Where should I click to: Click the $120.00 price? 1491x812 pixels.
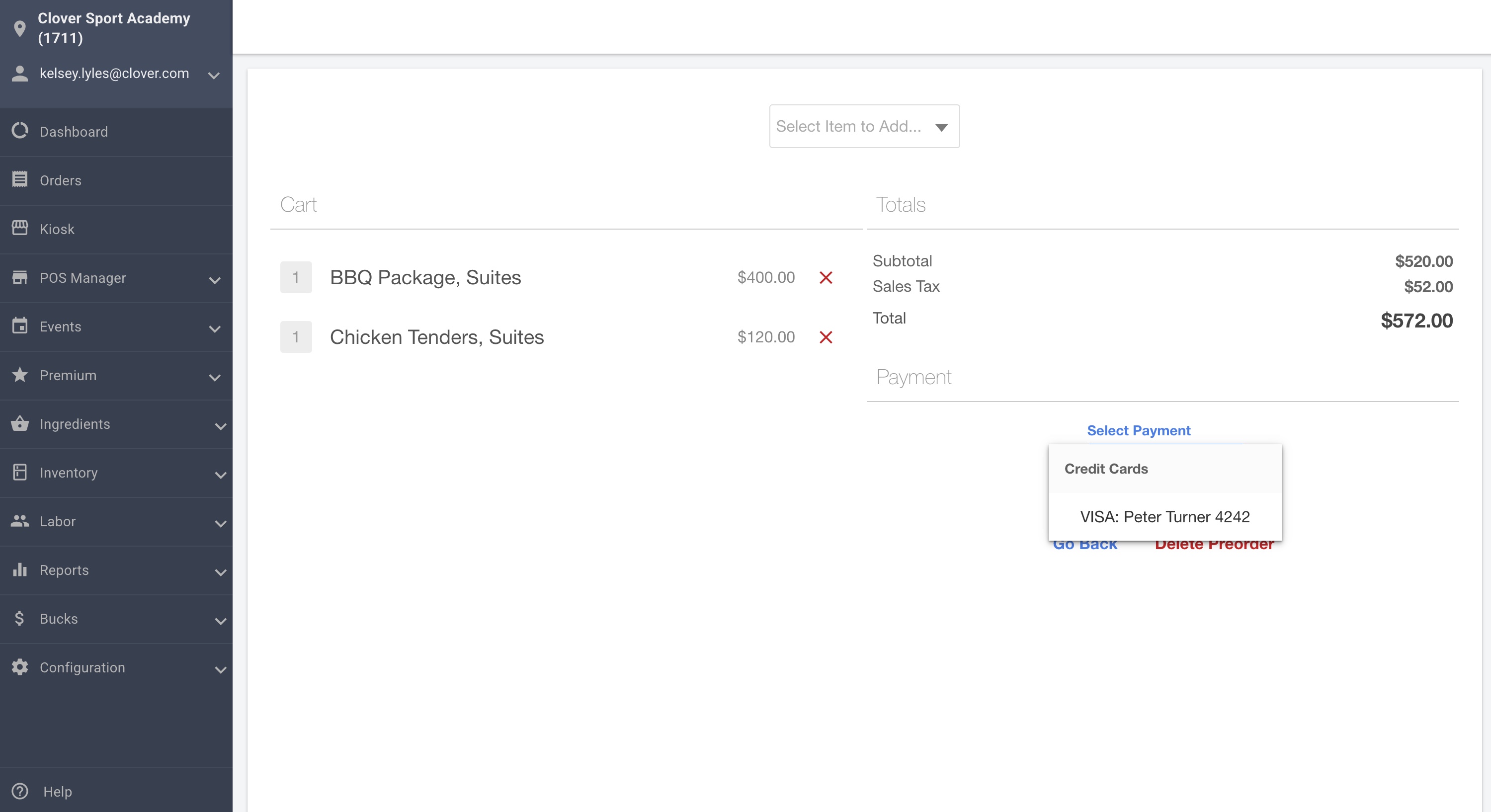(766, 337)
